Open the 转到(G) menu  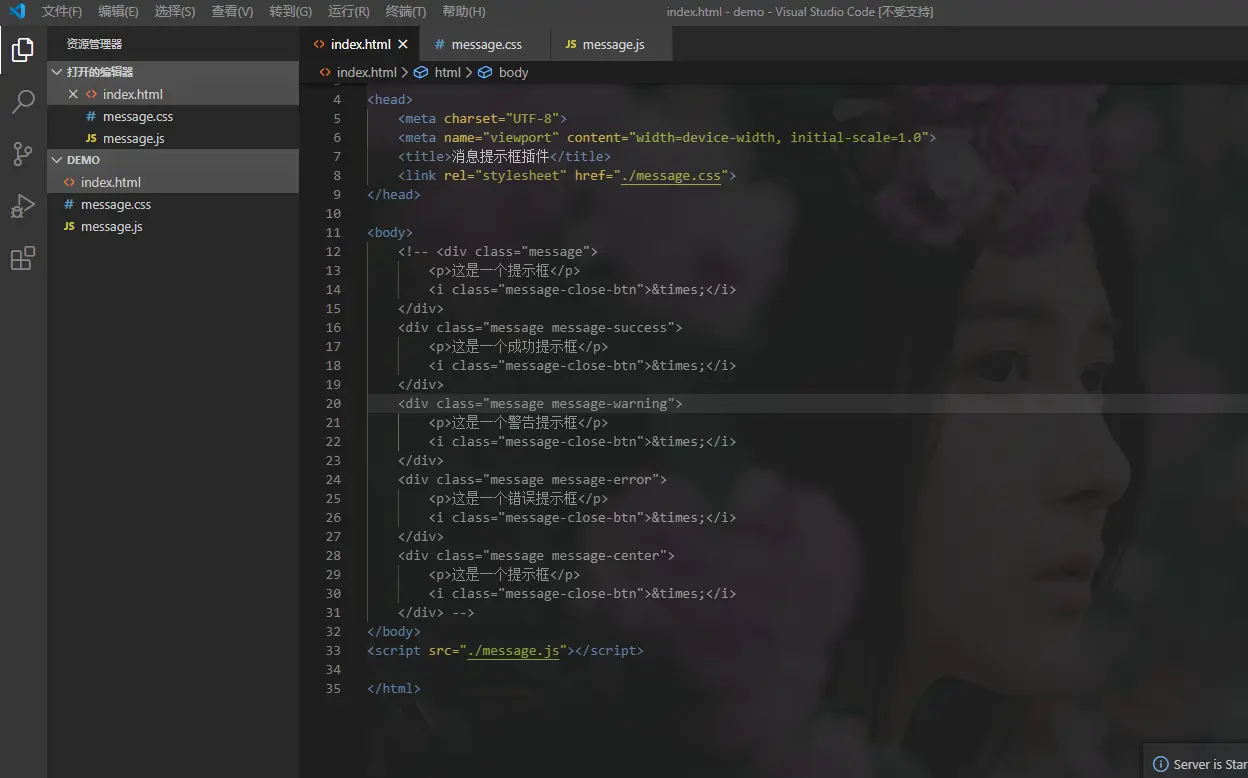(290, 11)
